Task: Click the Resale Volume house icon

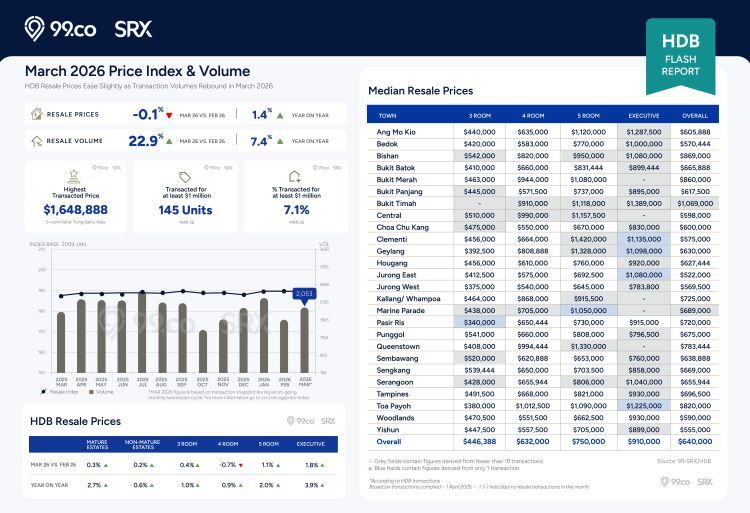Action: click(36, 141)
